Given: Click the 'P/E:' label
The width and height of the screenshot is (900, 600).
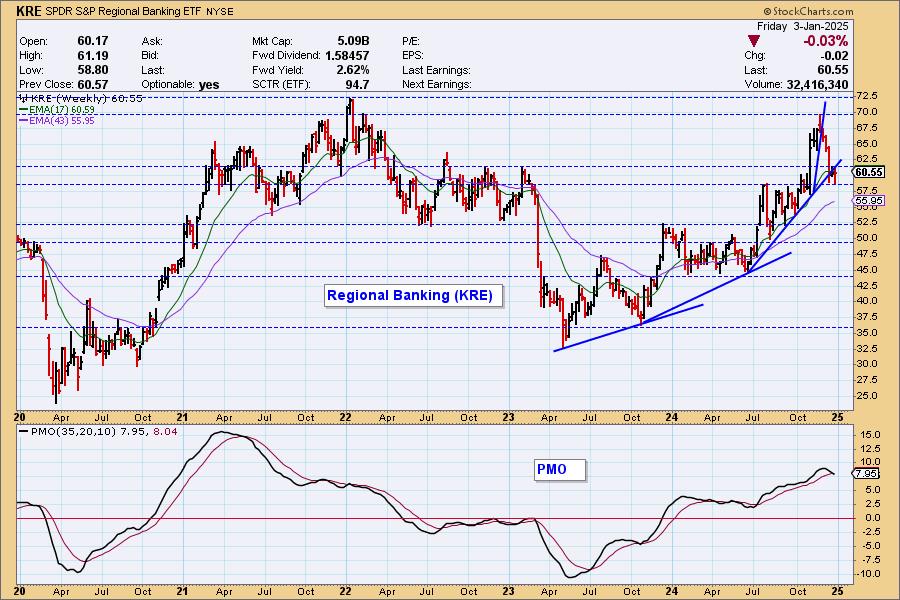Looking at the screenshot, I should 411,41.
